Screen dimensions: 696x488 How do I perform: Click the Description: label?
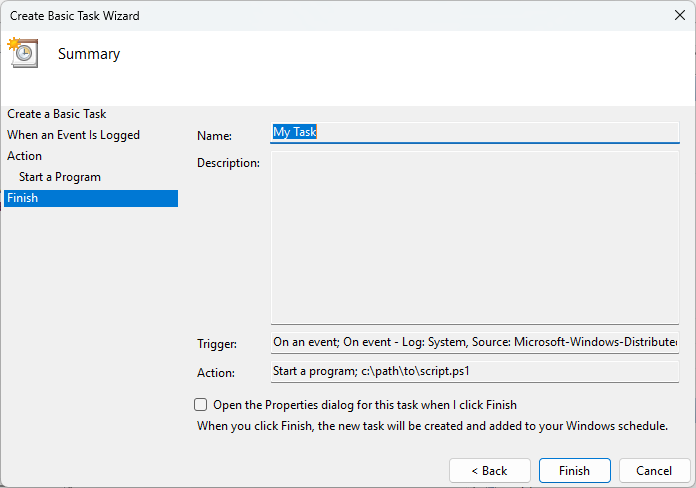click(x=228, y=163)
